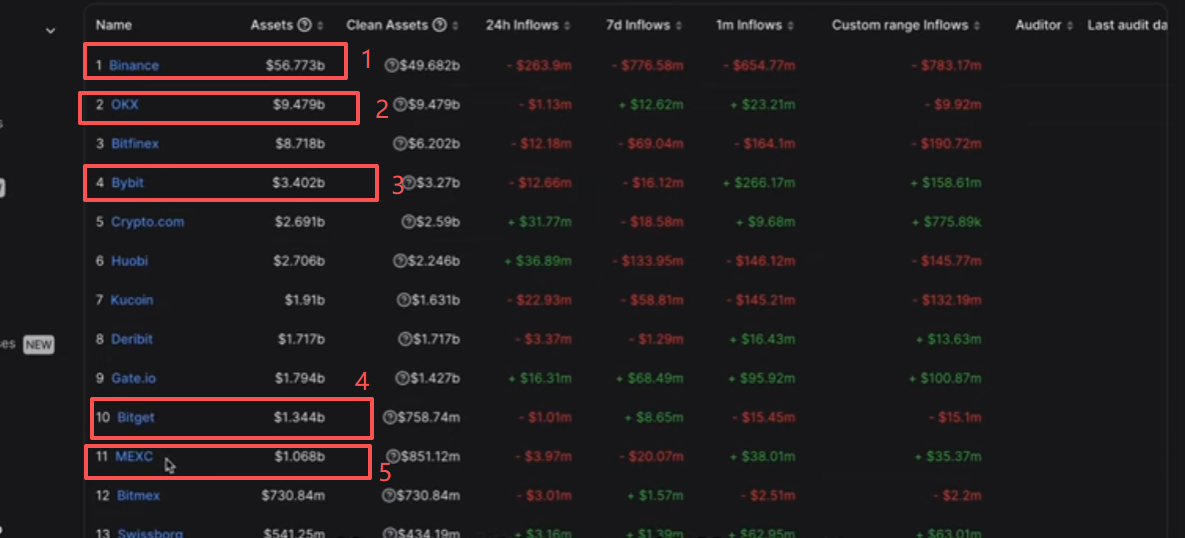Click help icon beside Binance clean assets
This screenshot has width=1185, height=538.
391,65
